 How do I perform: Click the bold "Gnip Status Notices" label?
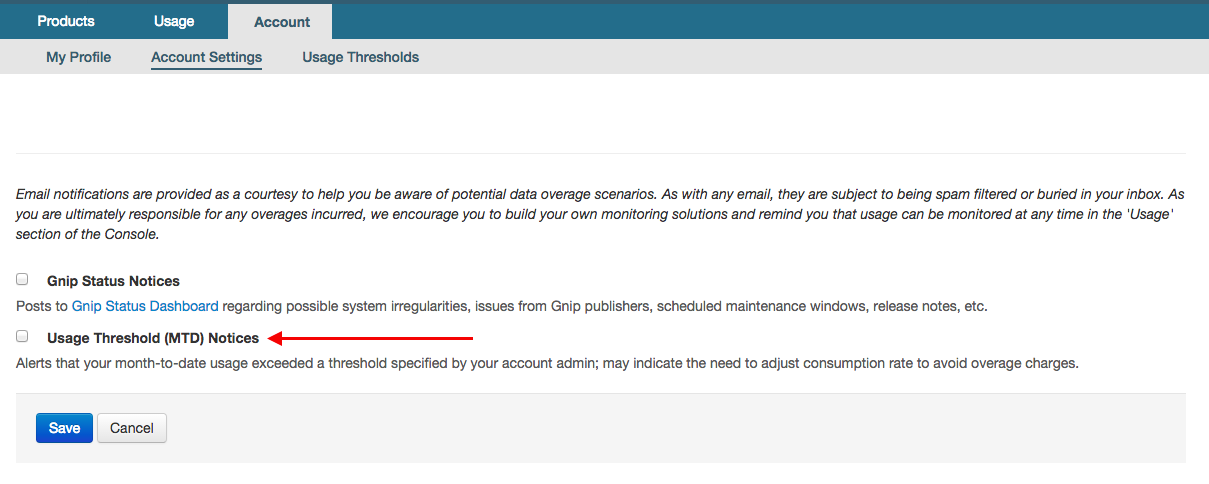pos(113,281)
